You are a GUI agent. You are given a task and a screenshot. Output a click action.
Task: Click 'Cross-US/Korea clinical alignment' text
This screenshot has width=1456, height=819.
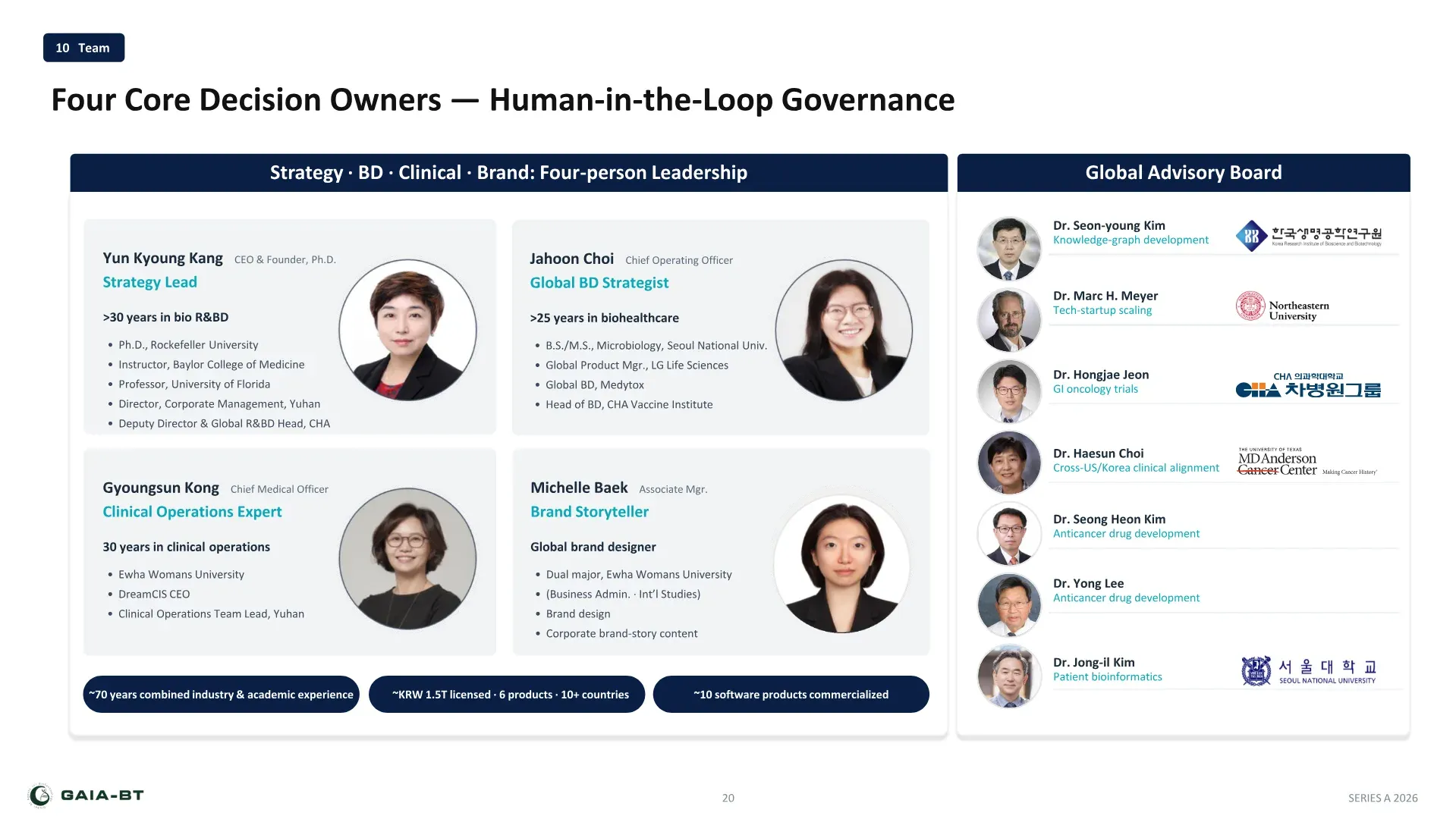point(1136,468)
